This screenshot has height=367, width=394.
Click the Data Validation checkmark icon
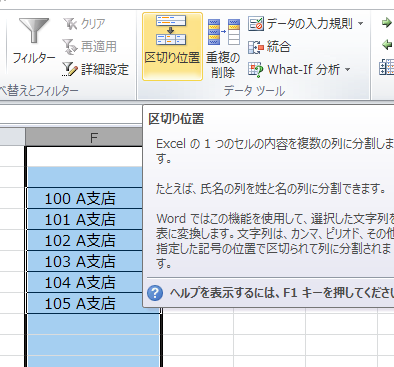tap(256, 24)
